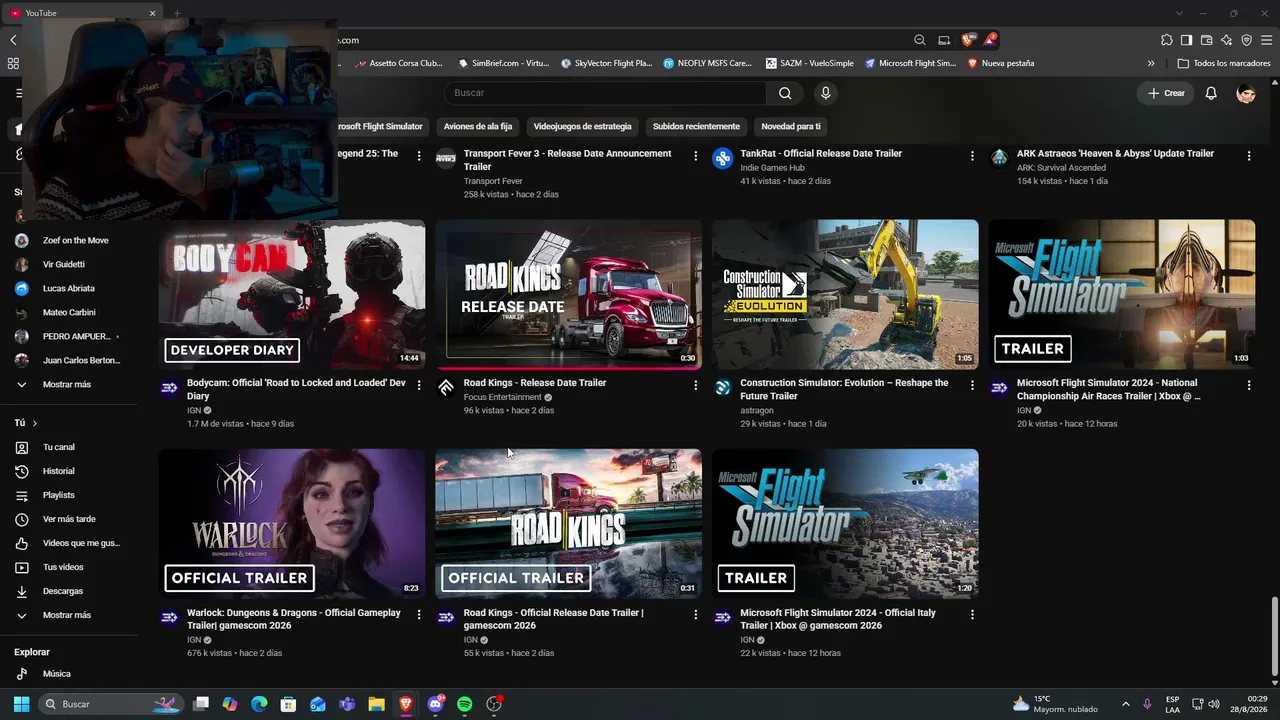1280x720 pixels.
Task: Click the Windows Start button
Action: coord(21,704)
